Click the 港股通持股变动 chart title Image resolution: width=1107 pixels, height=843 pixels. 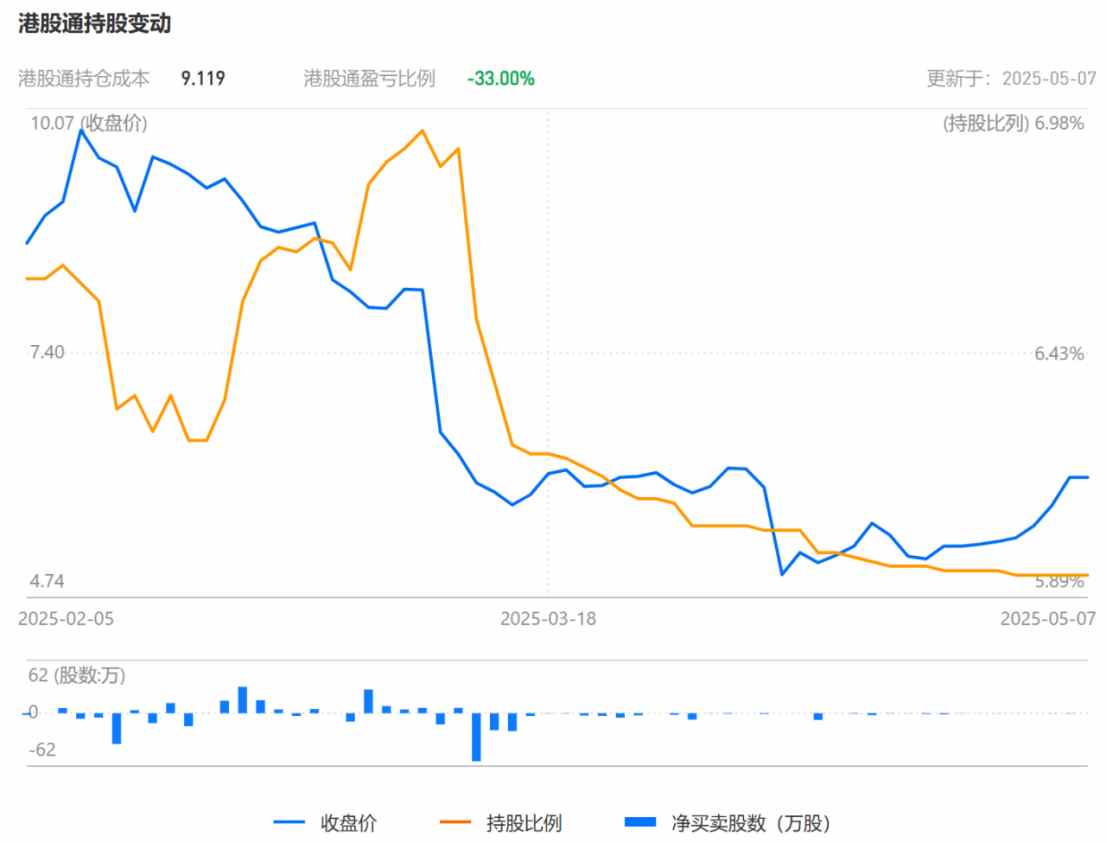(x=94, y=25)
